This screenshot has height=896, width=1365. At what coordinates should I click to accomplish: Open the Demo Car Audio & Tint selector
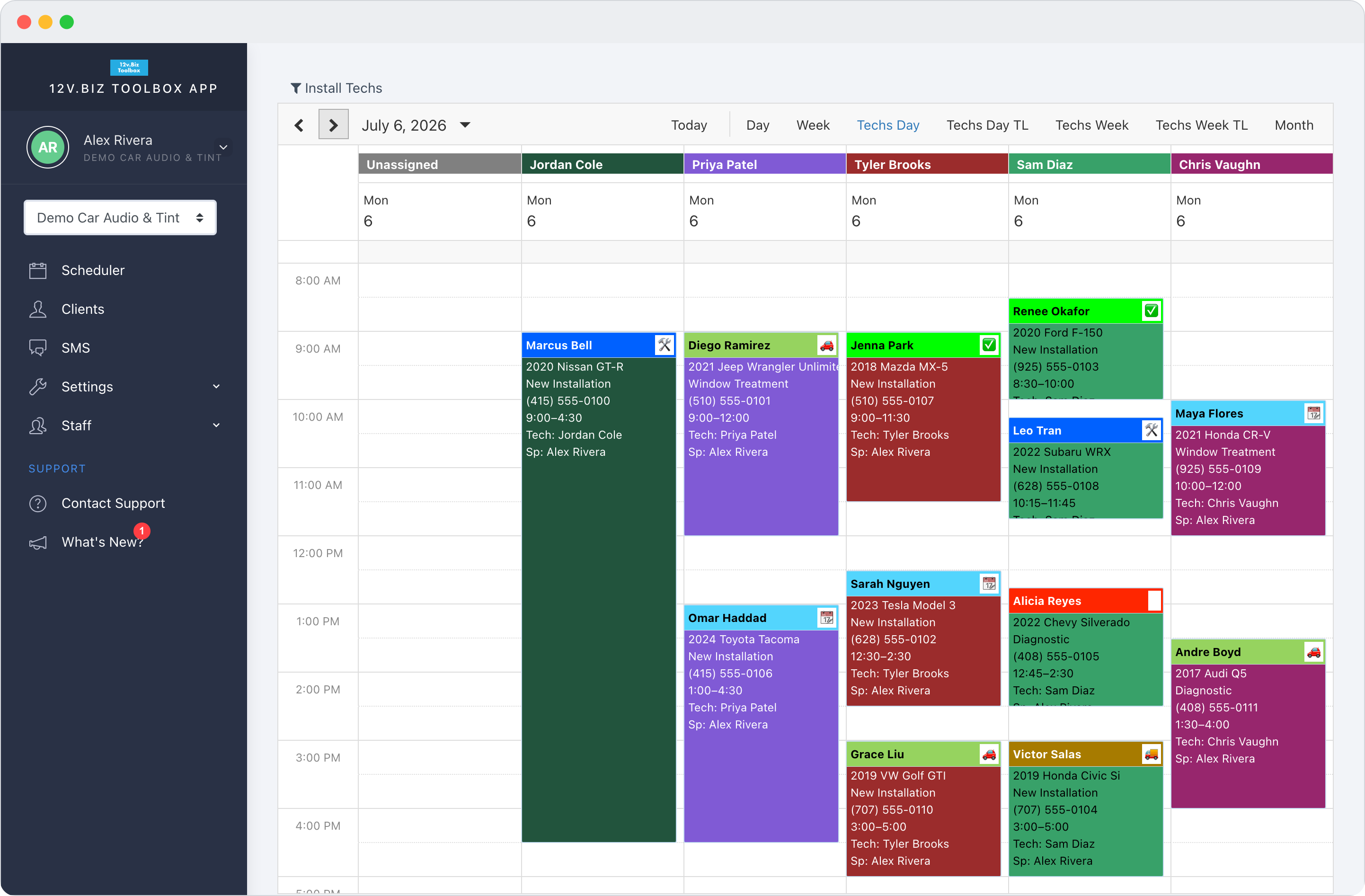pos(120,217)
